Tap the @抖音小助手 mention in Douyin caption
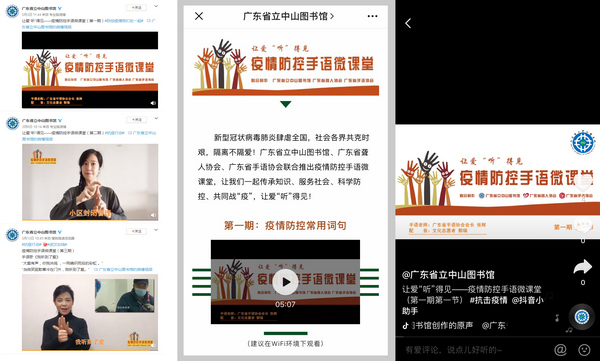The width and height of the screenshot is (600, 361). click(473, 305)
